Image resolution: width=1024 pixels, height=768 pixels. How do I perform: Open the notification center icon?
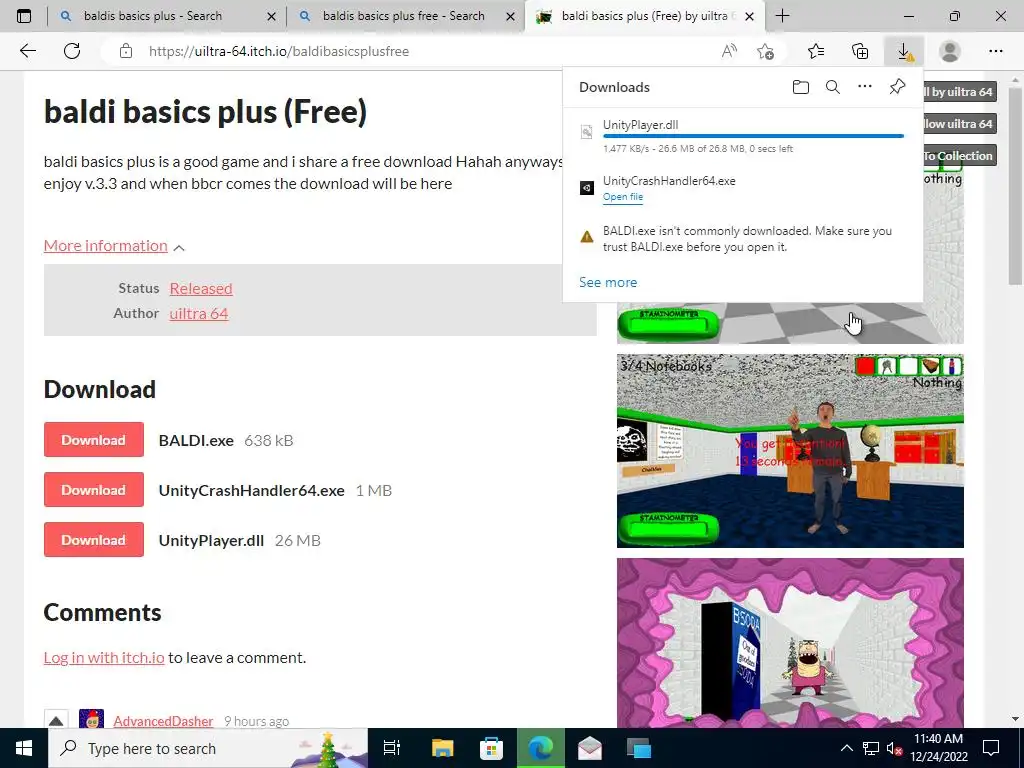click(x=991, y=748)
